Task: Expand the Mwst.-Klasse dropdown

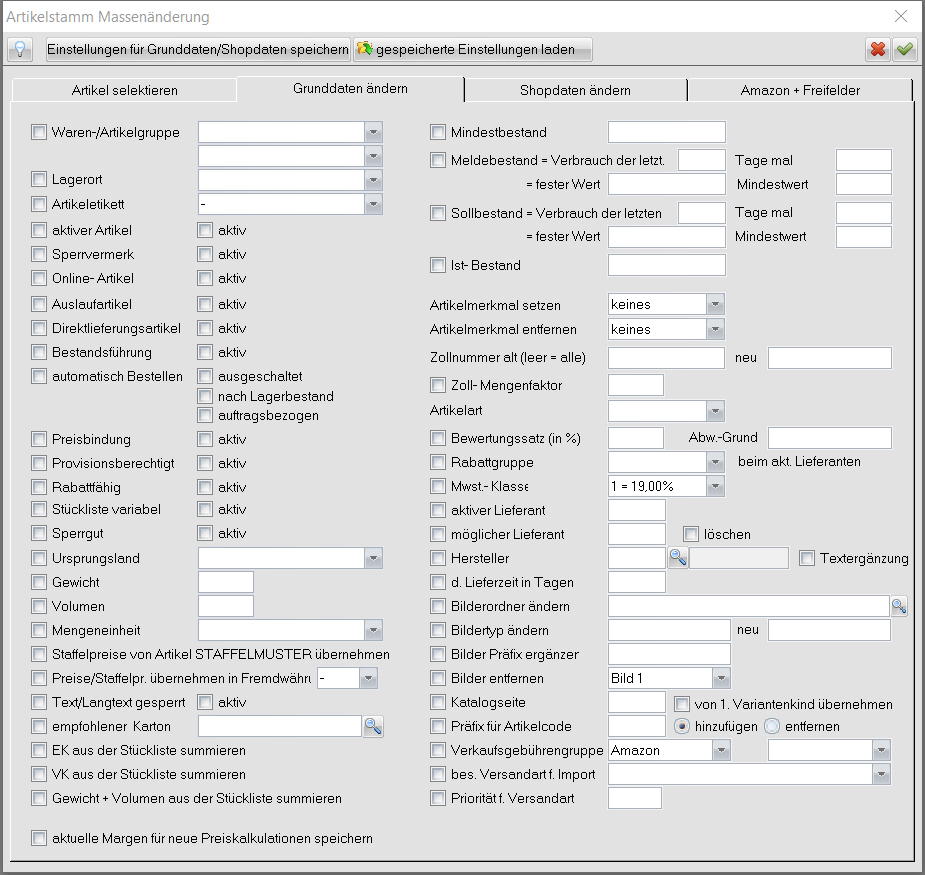Action: pyautogui.click(x=716, y=486)
